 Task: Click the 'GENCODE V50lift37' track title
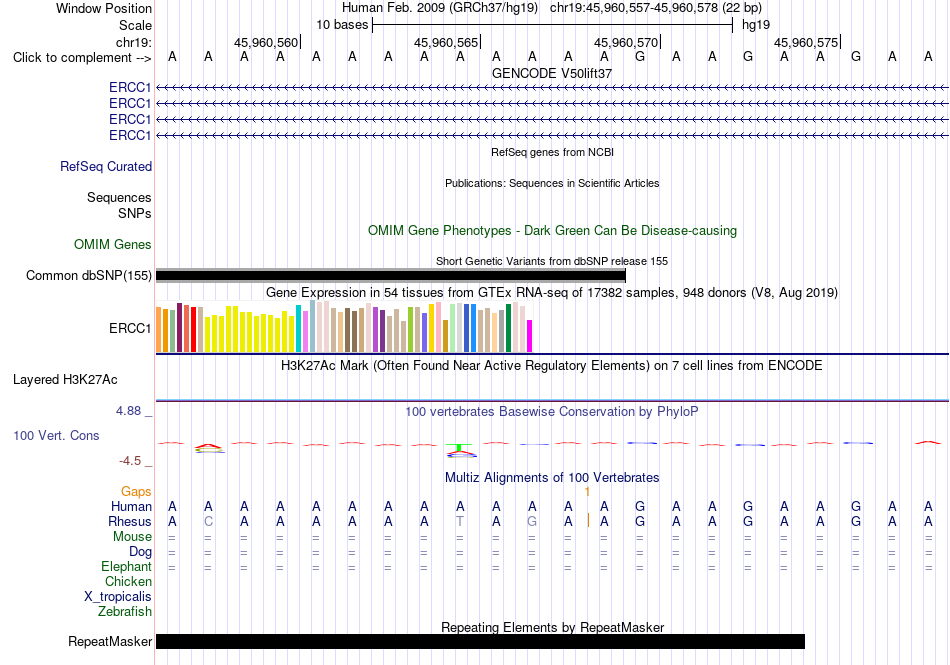[x=552, y=73]
